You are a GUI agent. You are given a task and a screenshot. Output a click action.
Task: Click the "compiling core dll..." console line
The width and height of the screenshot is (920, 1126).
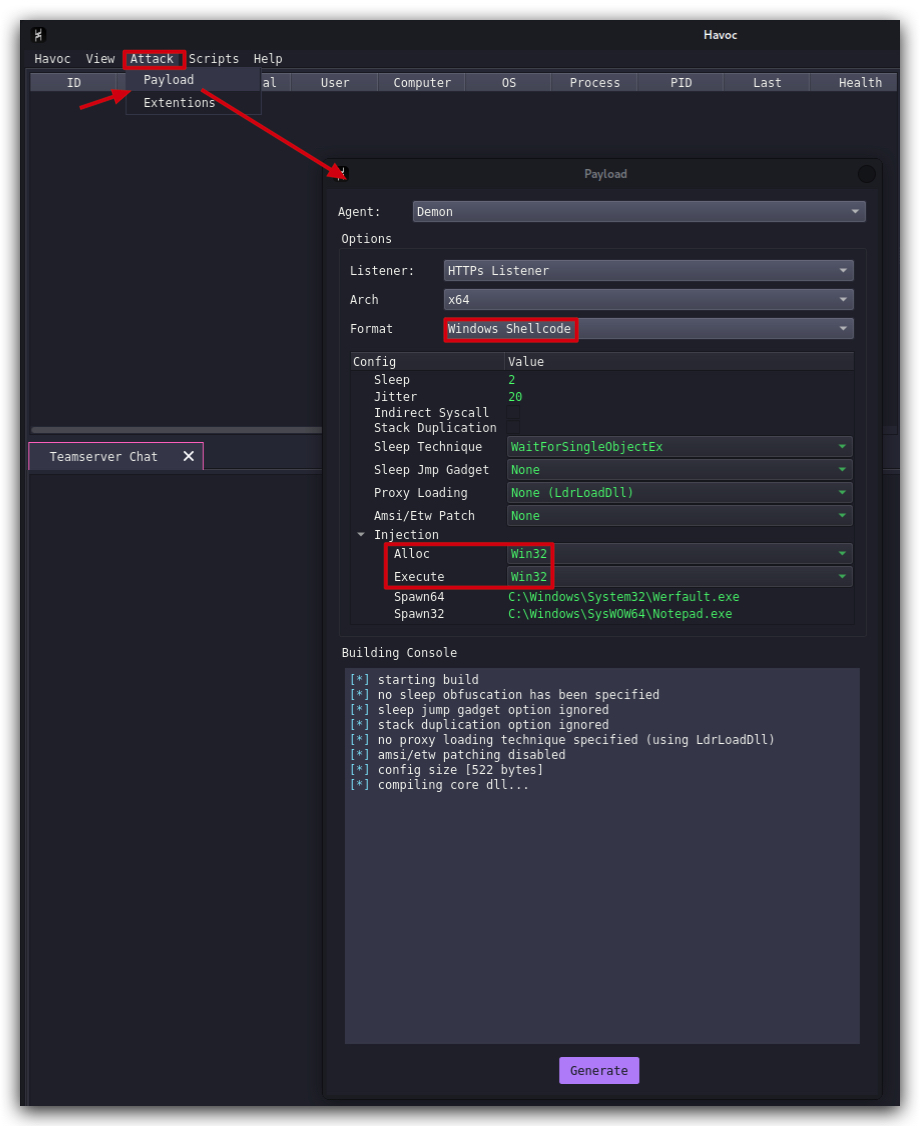[x=453, y=785]
